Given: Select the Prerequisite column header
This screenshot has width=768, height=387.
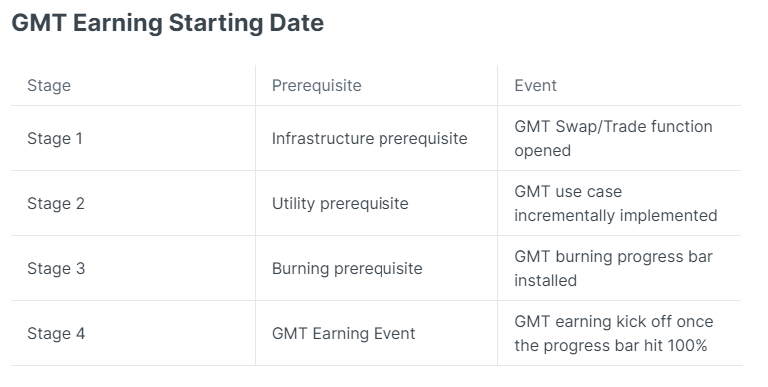Looking at the screenshot, I should point(316,86).
